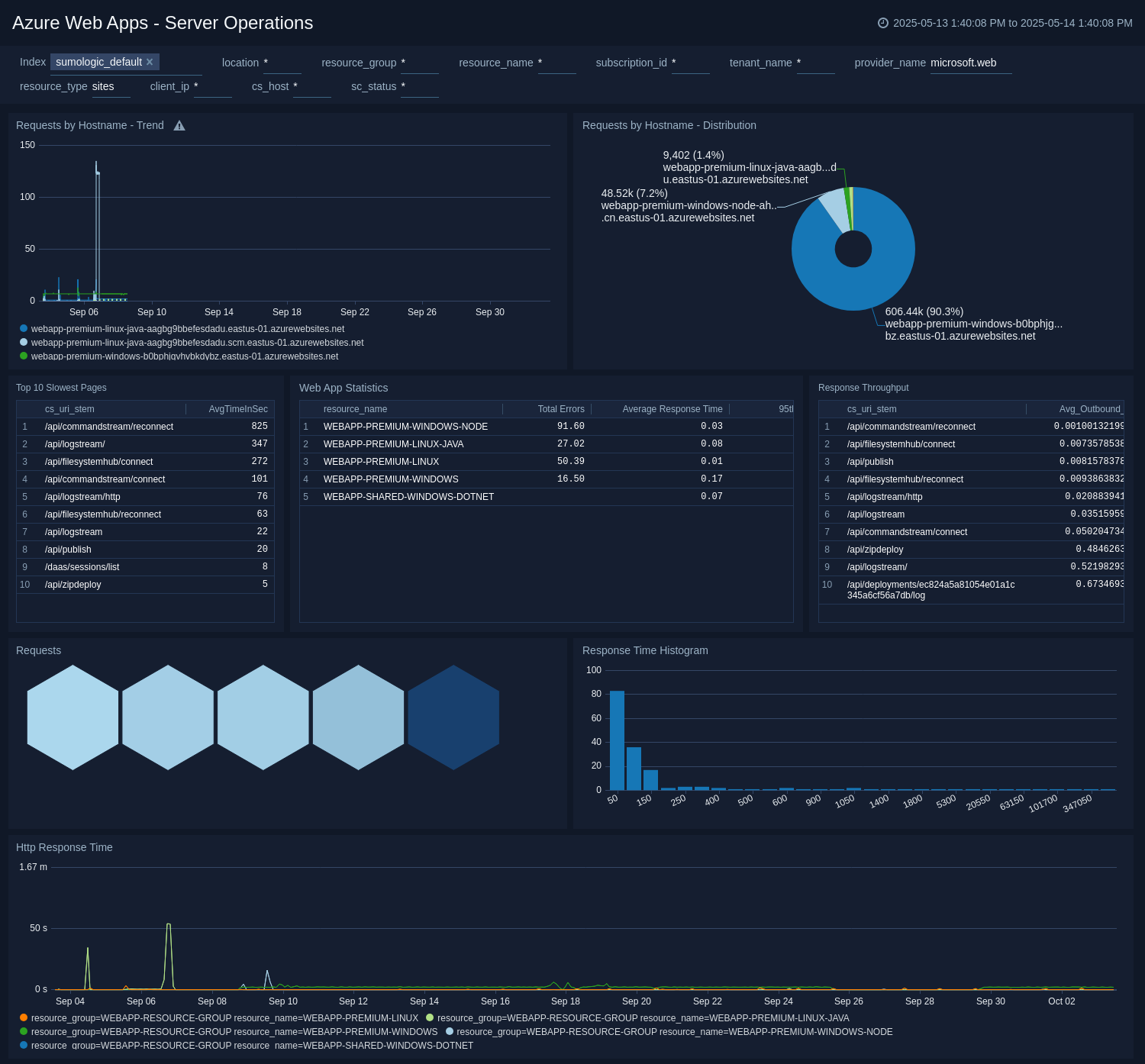Sort Slowest Pages by AvgTimeInSec header
Image resolution: width=1145 pixels, height=1064 pixels.
click(x=237, y=409)
